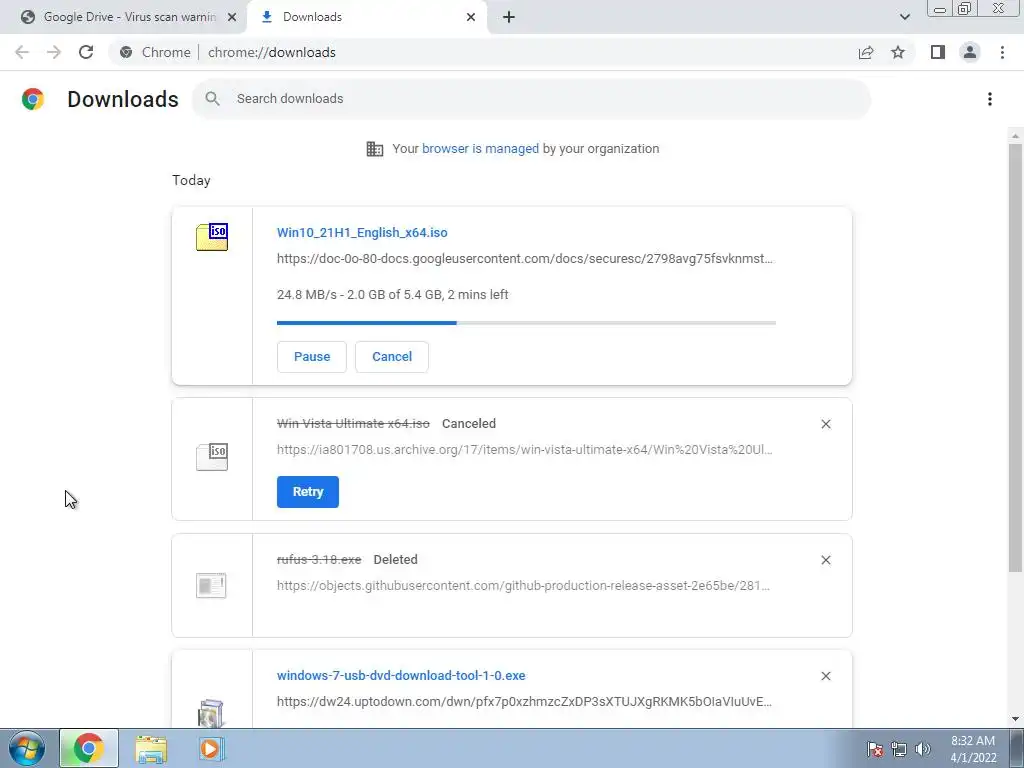
Task: Click the scrollbar down arrow
Action: point(1015,720)
